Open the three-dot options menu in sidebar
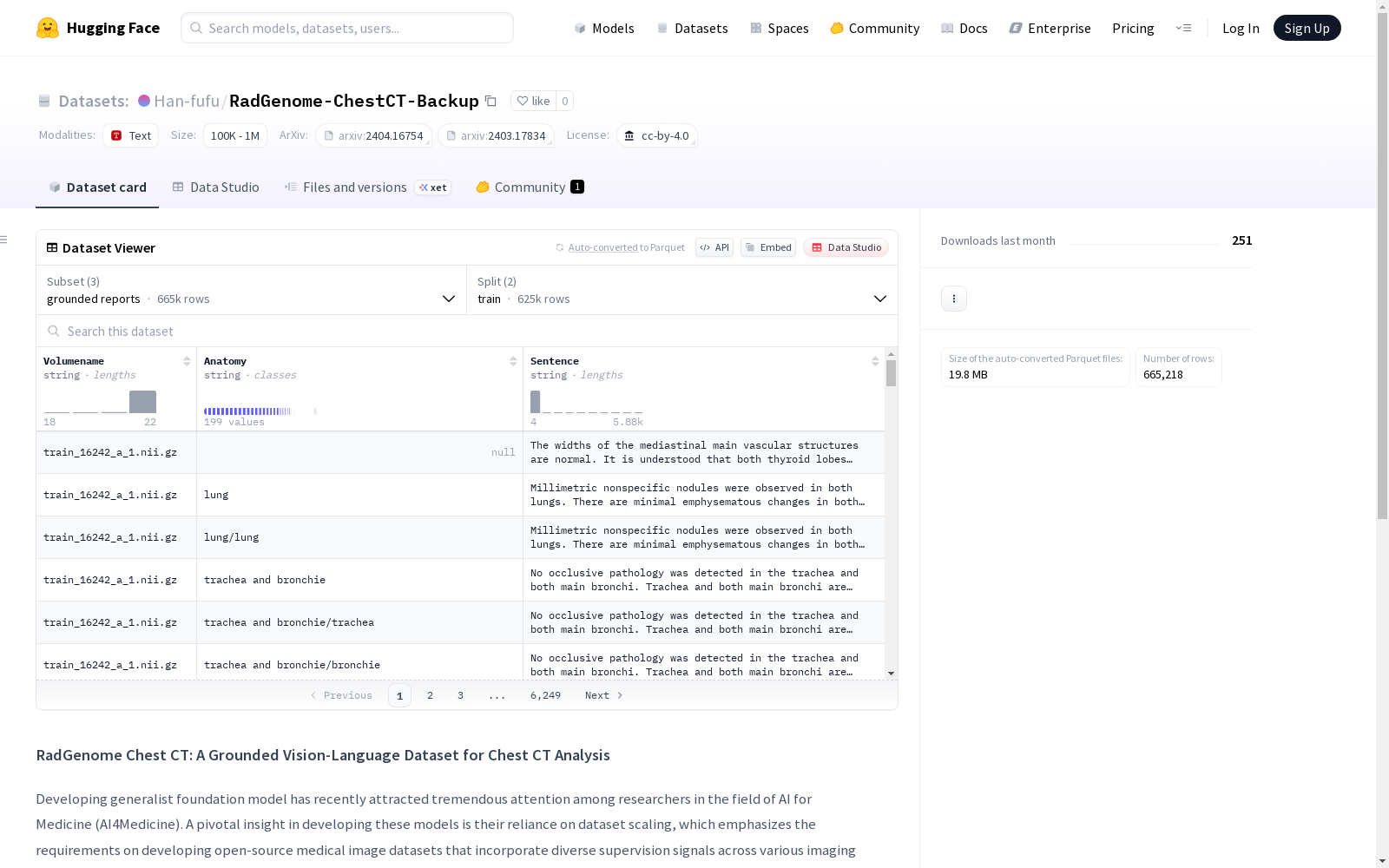 coord(954,299)
